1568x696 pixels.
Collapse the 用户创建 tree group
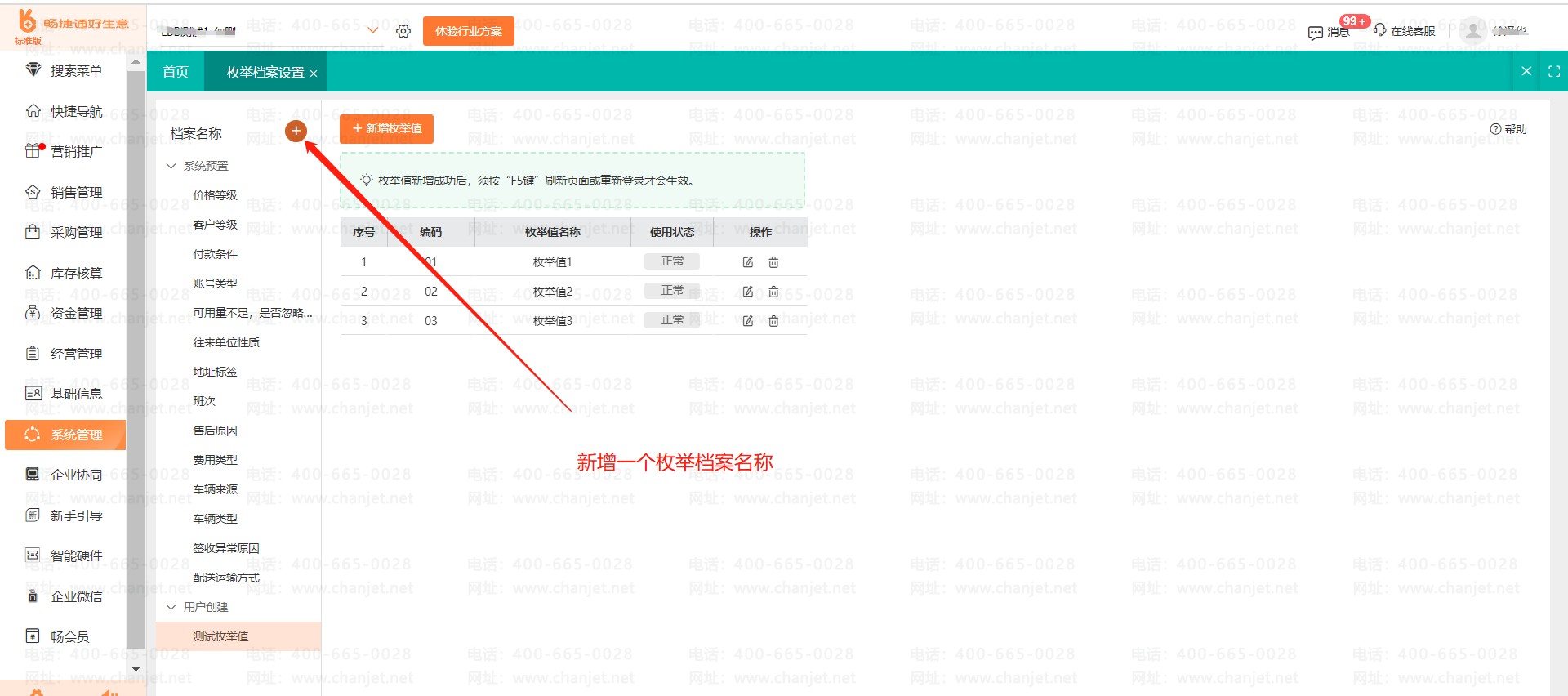(x=171, y=607)
